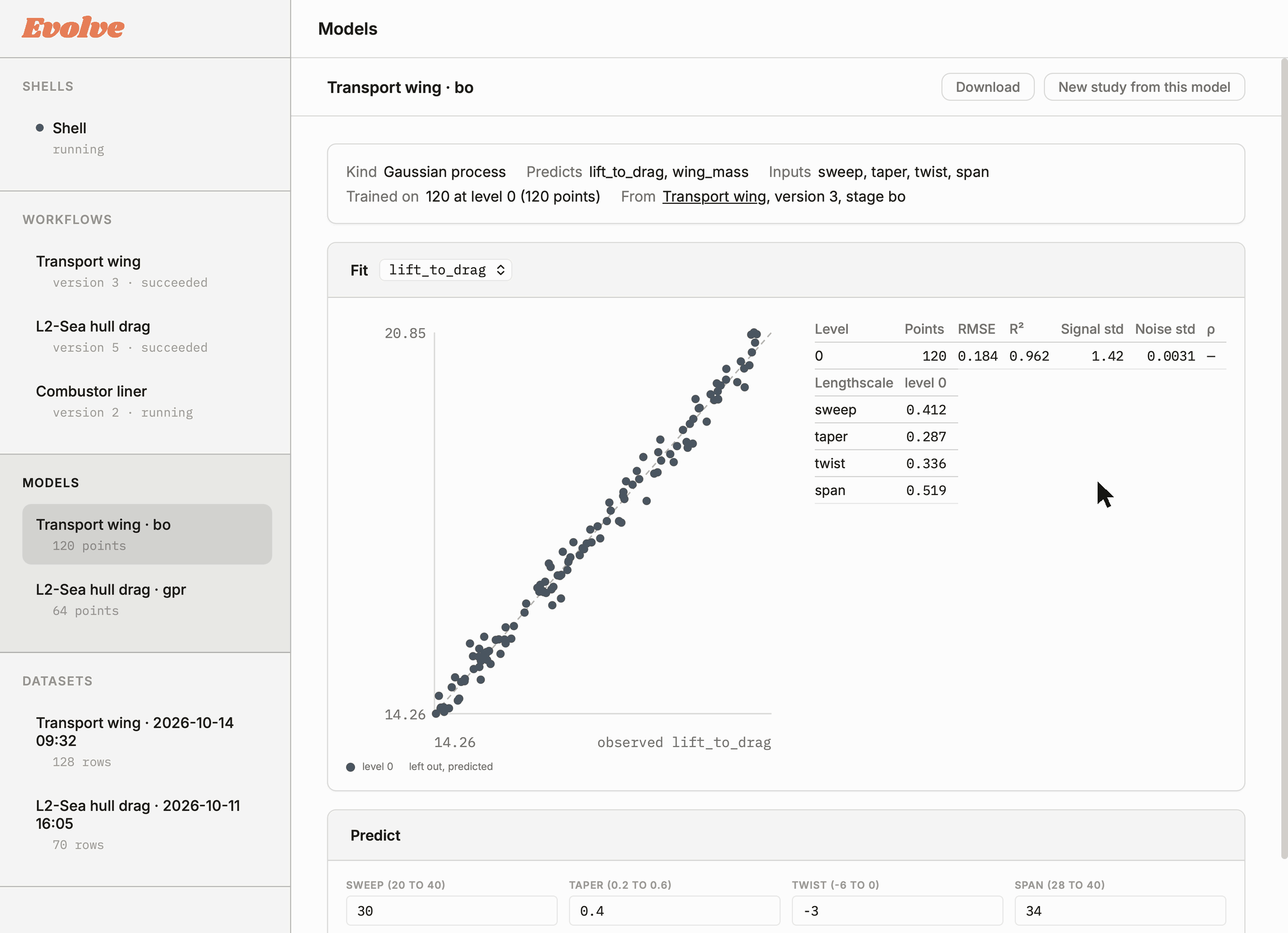Screen dimensions: 1288x933
Task: Select the Transport wing · bo model
Action: tap(147, 534)
